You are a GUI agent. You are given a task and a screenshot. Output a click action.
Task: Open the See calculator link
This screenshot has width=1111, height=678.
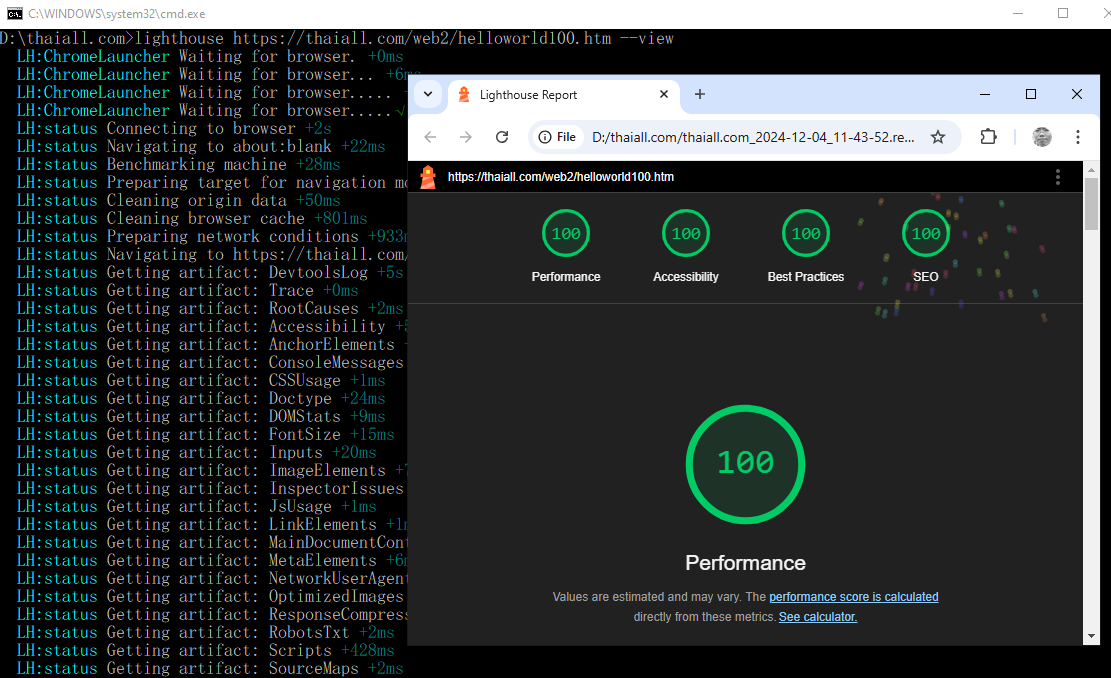point(817,616)
